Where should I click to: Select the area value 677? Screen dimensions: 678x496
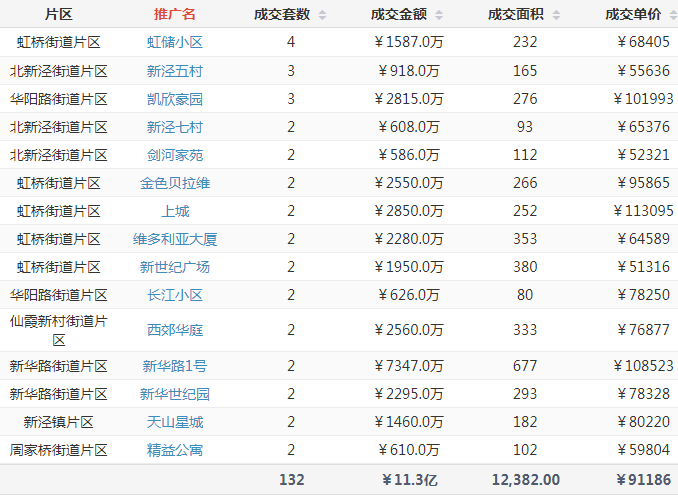click(x=525, y=366)
